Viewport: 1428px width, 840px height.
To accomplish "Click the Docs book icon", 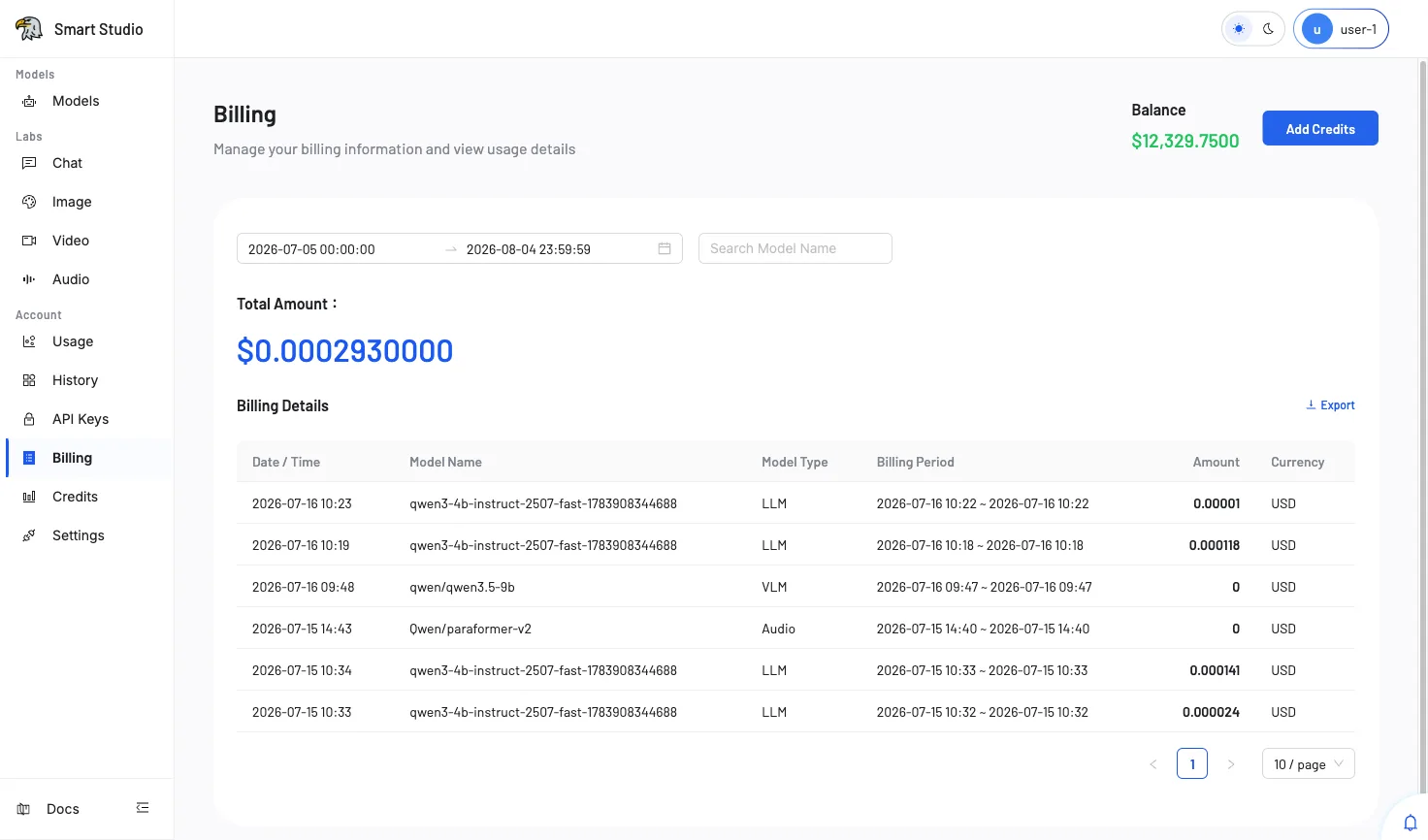I will (23, 809).
